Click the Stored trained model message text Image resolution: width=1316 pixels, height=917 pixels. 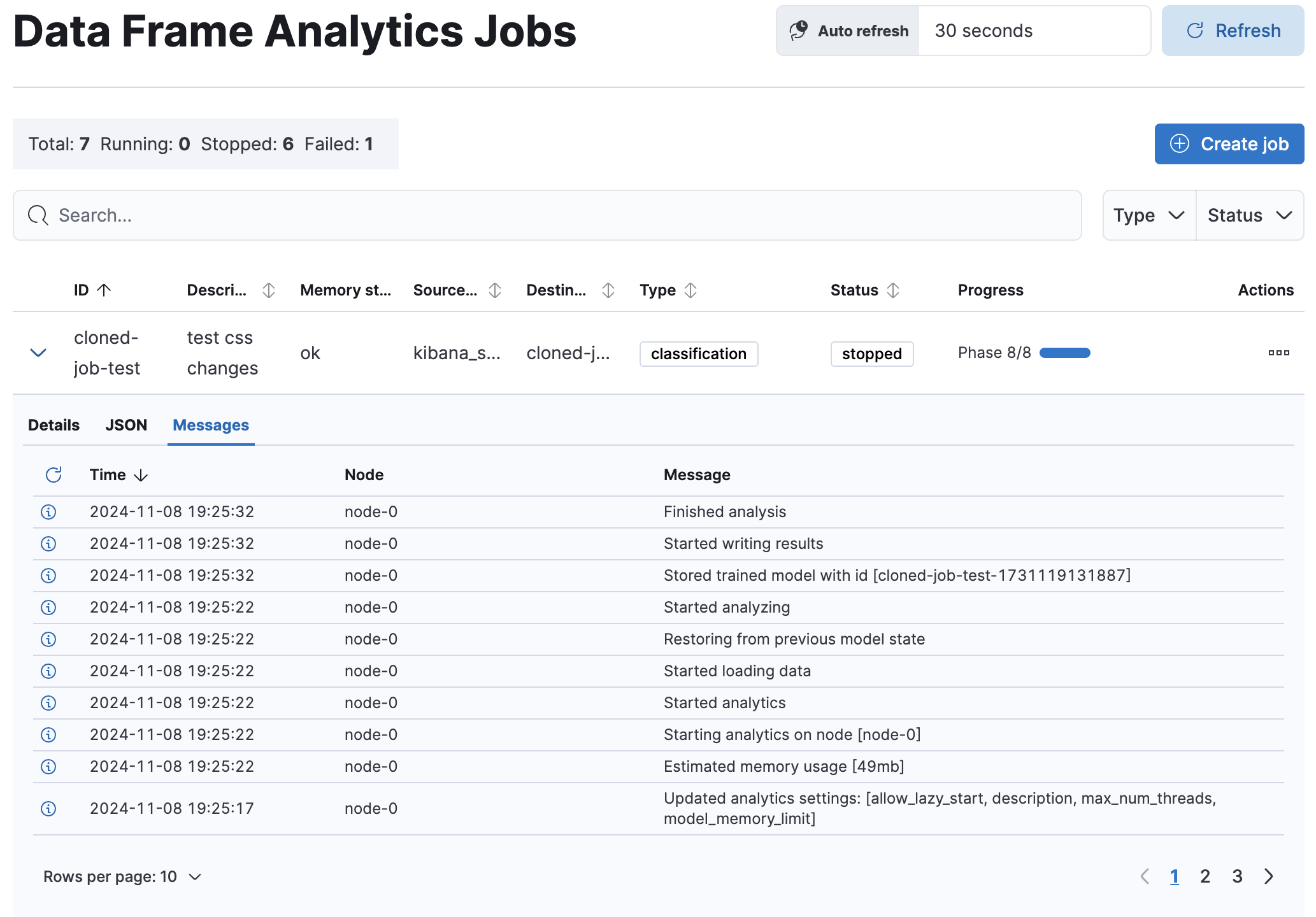(897, 576)
